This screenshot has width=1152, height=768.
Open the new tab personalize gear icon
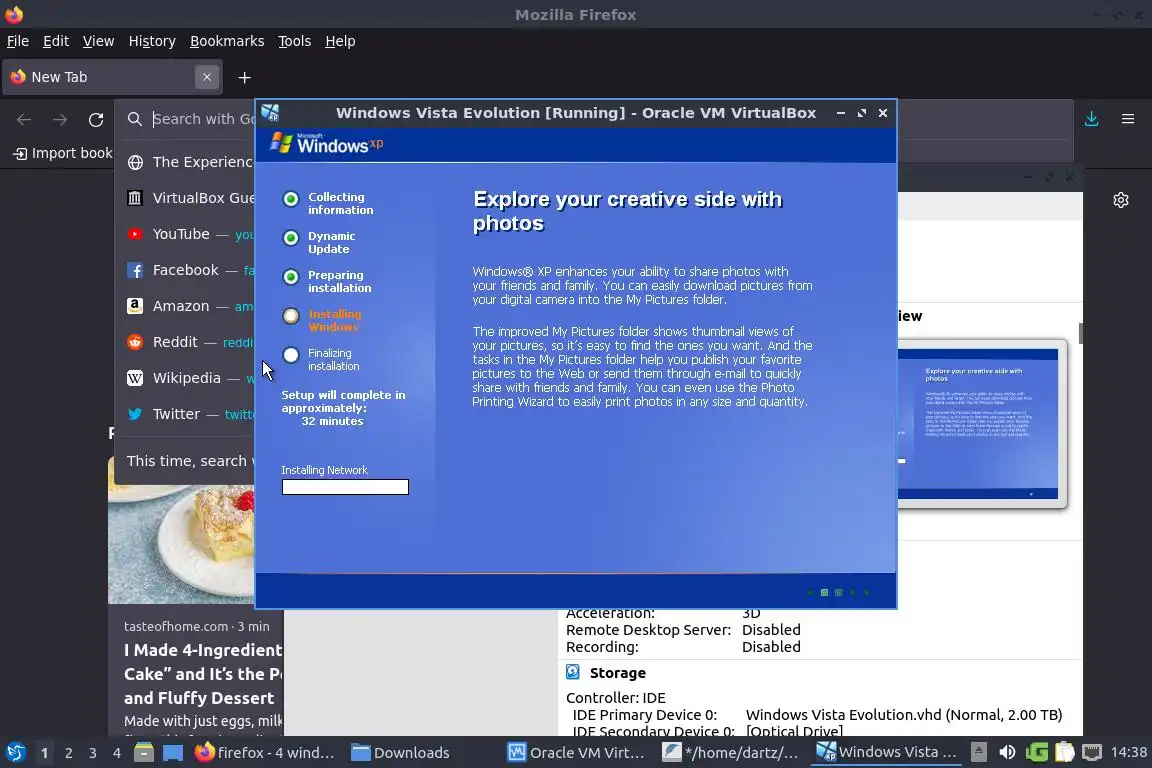[1120, 200]
